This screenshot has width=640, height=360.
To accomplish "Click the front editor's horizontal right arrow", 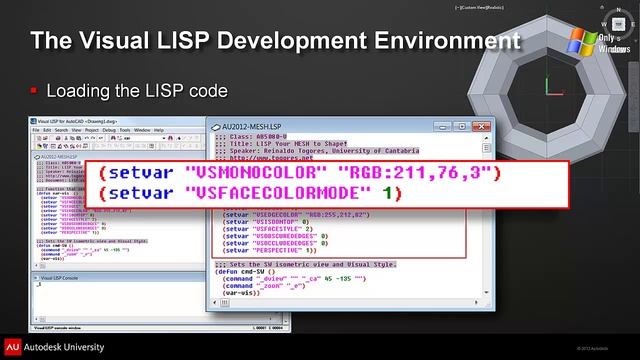I will (x=476, y=302).
